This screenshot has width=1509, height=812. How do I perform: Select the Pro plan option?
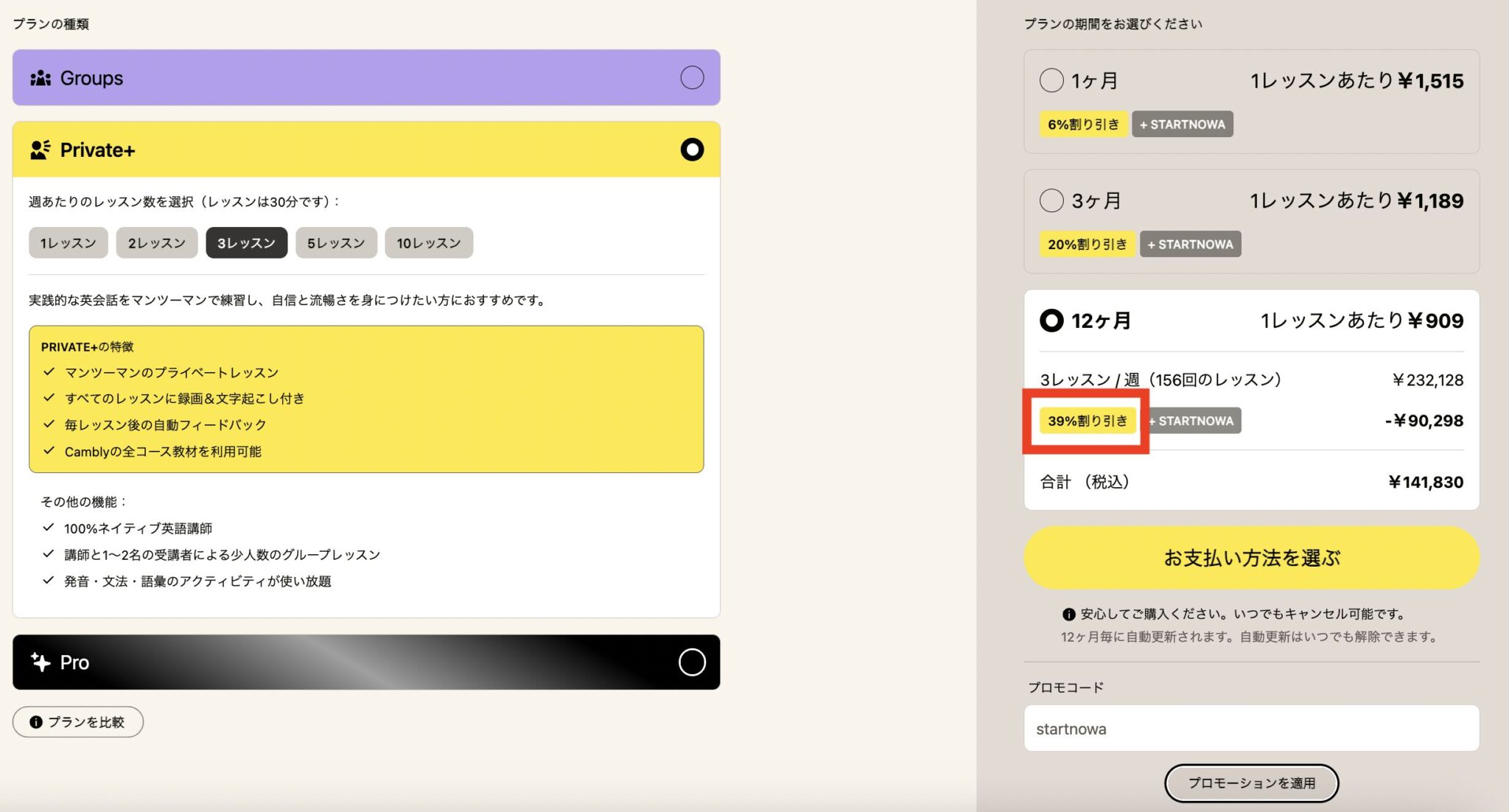coord(691,662)
